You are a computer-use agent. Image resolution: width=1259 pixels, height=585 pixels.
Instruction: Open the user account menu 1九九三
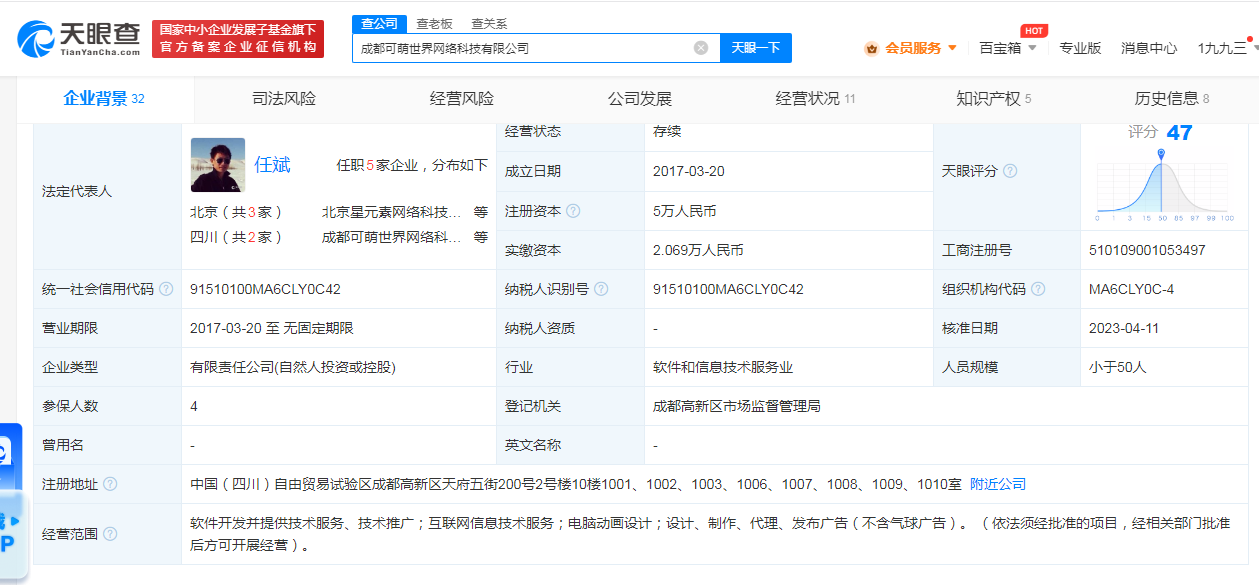1226,48
